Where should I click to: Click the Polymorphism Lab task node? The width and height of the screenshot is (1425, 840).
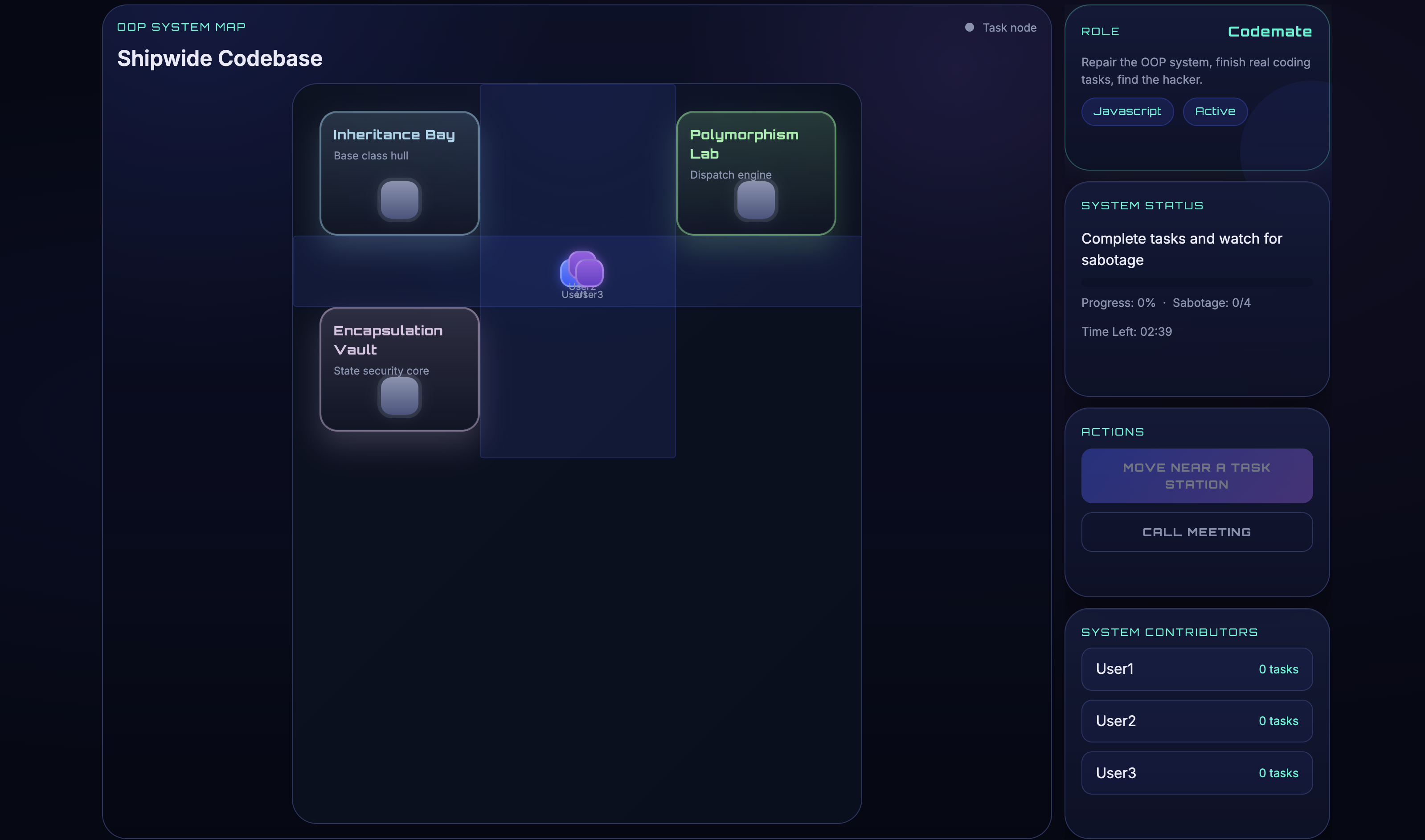pyautogui.click(x=755, y=199)
